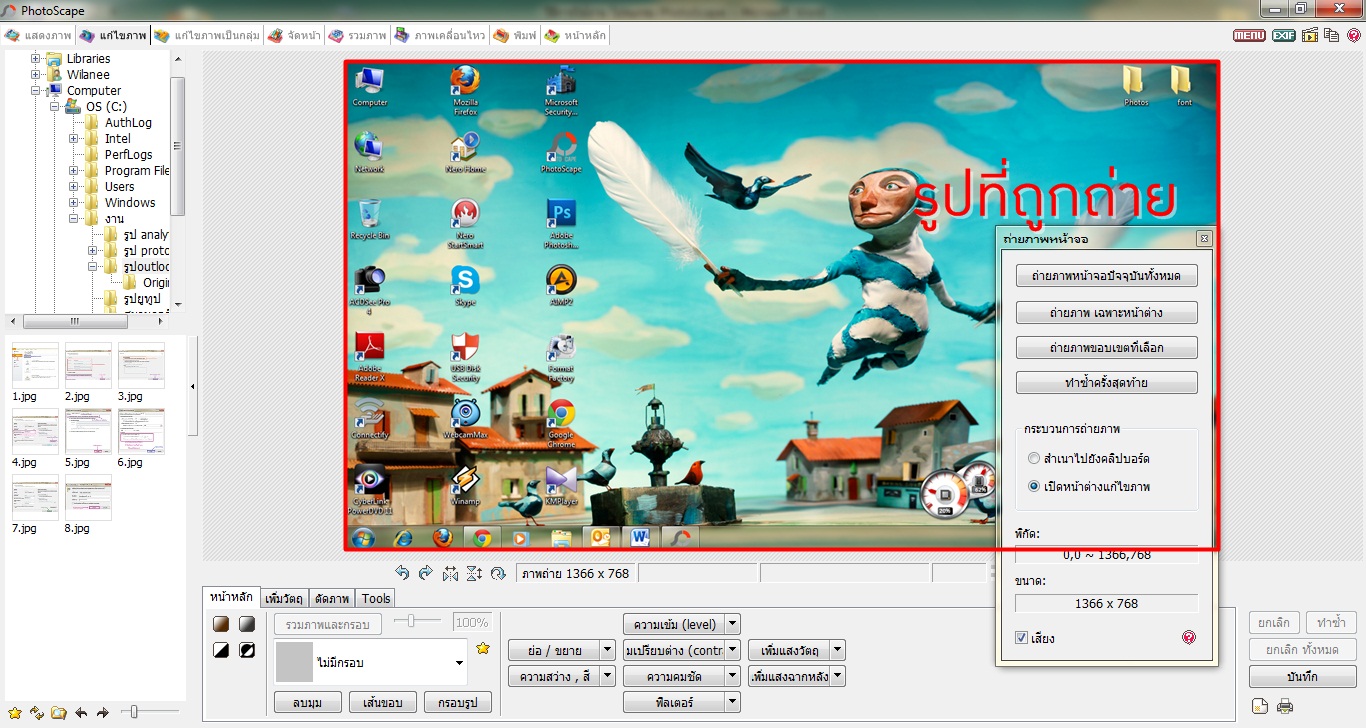This screenshot has height=728, width=1366.
Task: Click the open folder icon under thumbnails
Action: (x=59, y=713)
